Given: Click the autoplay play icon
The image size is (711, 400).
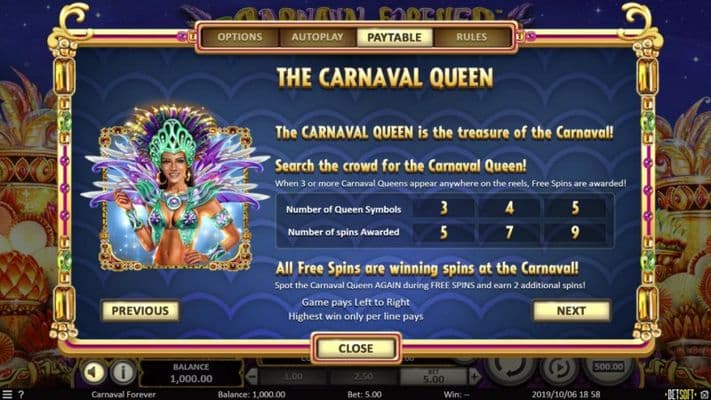Looking at the screenshot, I should click(x=559, y=370).
